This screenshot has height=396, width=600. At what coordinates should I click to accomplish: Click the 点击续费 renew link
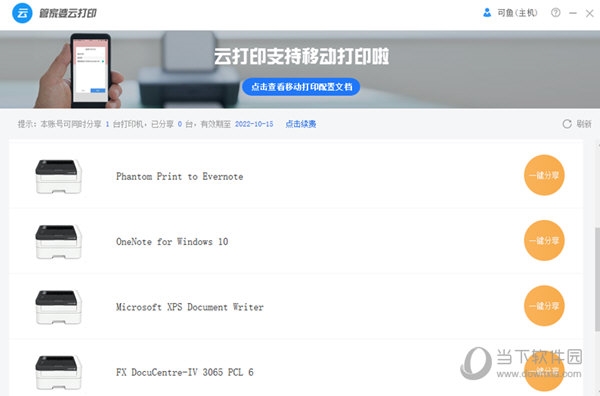(x=301, y=124)
